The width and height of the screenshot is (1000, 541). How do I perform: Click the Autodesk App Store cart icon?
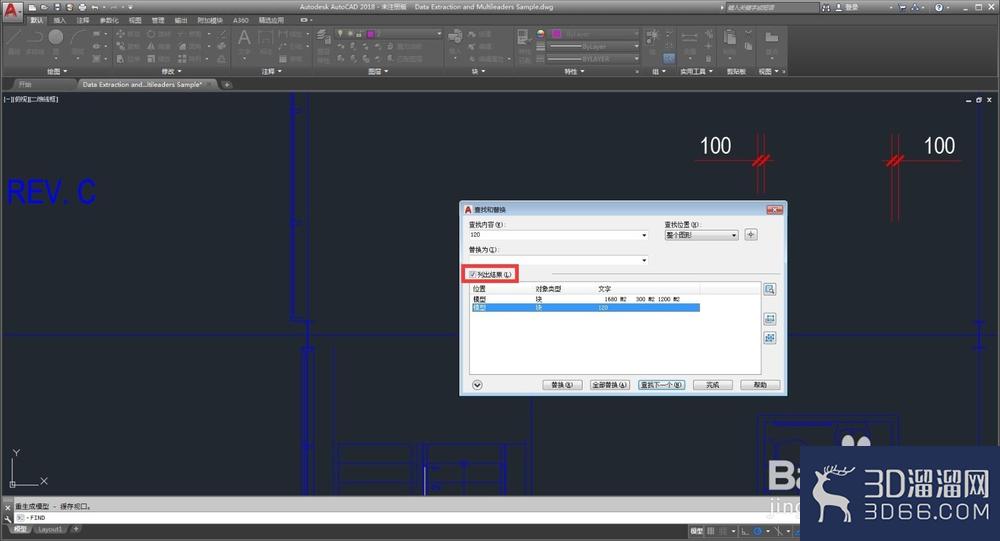(902, 8)
